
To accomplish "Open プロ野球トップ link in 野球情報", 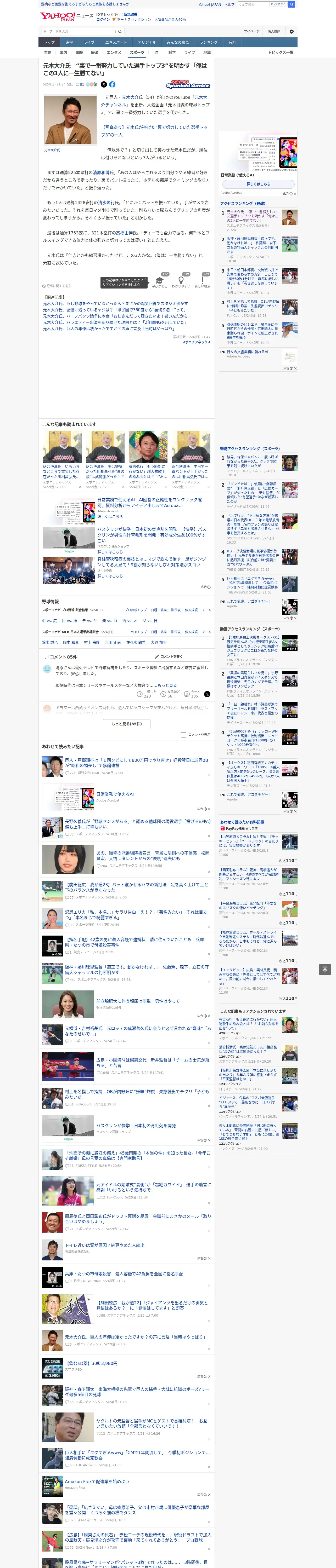I will pos(135,610).
